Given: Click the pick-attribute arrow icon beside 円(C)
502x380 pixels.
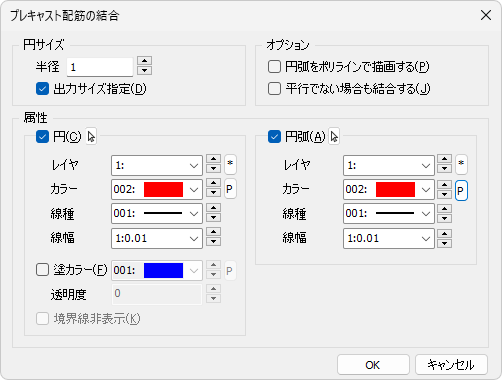Looking at the screenshot, I should tap(91, 137).
